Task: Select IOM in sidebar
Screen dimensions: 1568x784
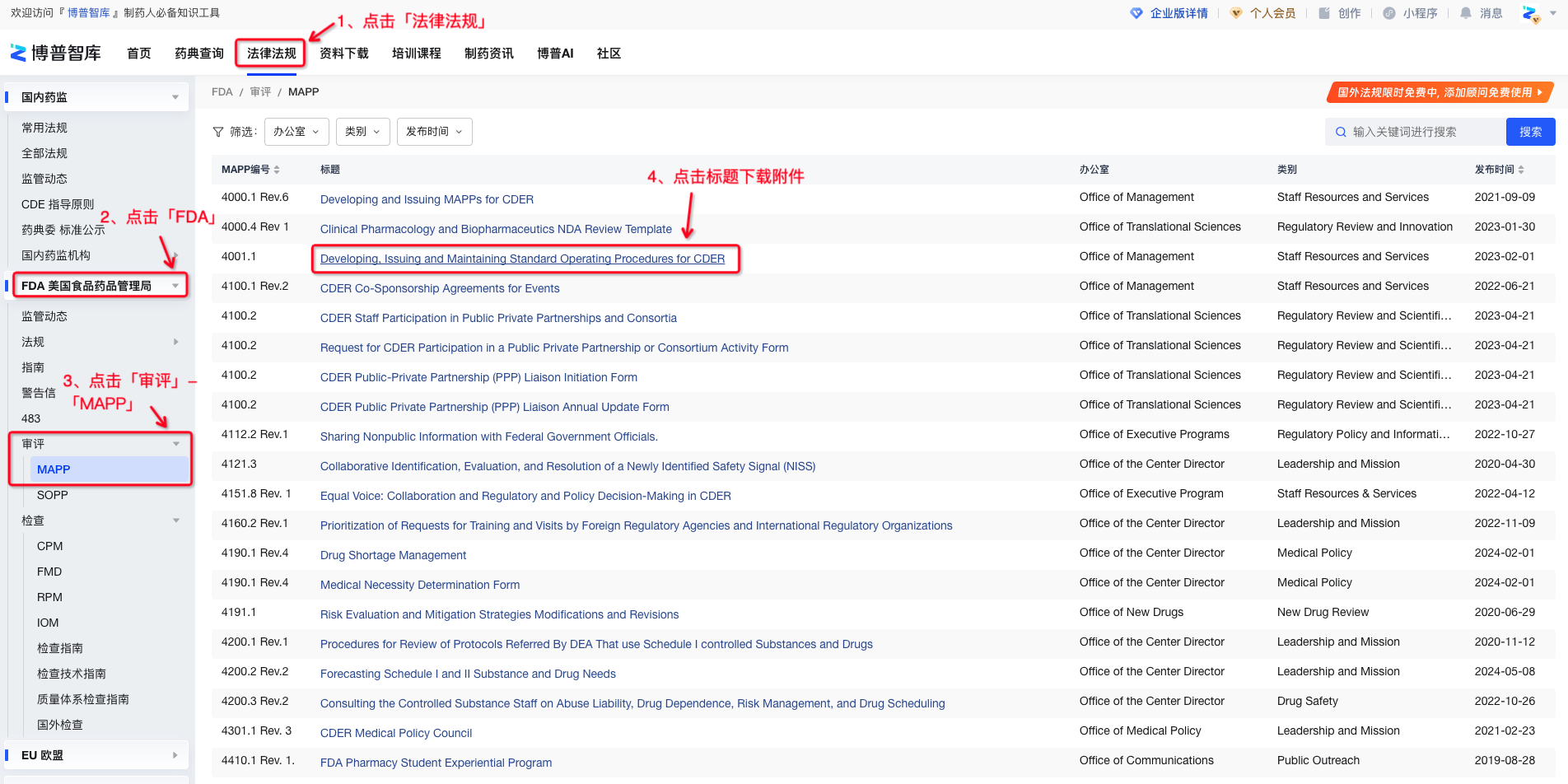Action: [x=48, y=623]
